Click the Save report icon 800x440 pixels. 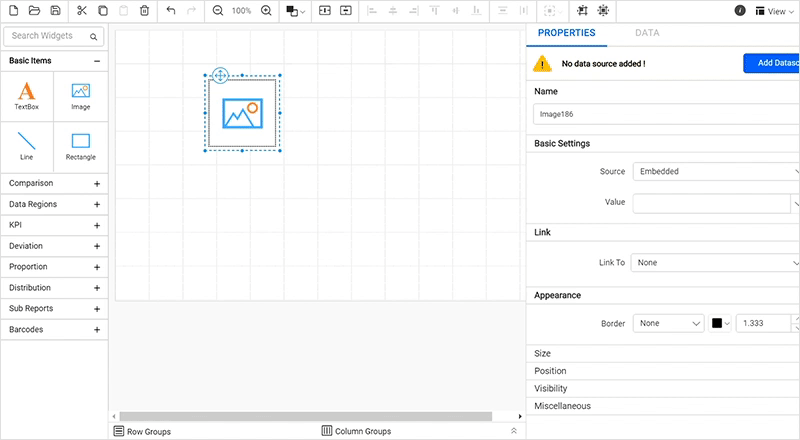click(x=55, y=11)
